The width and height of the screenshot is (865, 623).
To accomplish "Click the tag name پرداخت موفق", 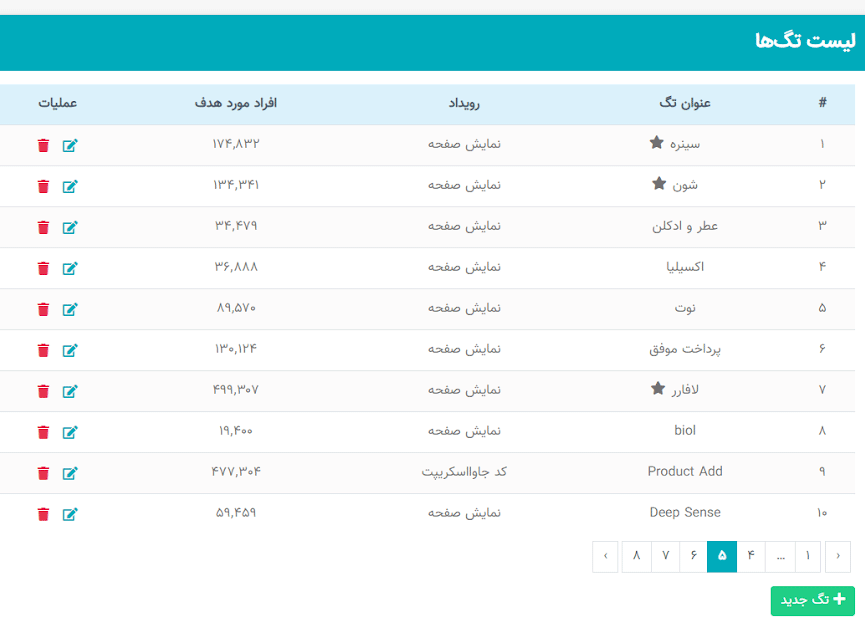I will [685, 349].
